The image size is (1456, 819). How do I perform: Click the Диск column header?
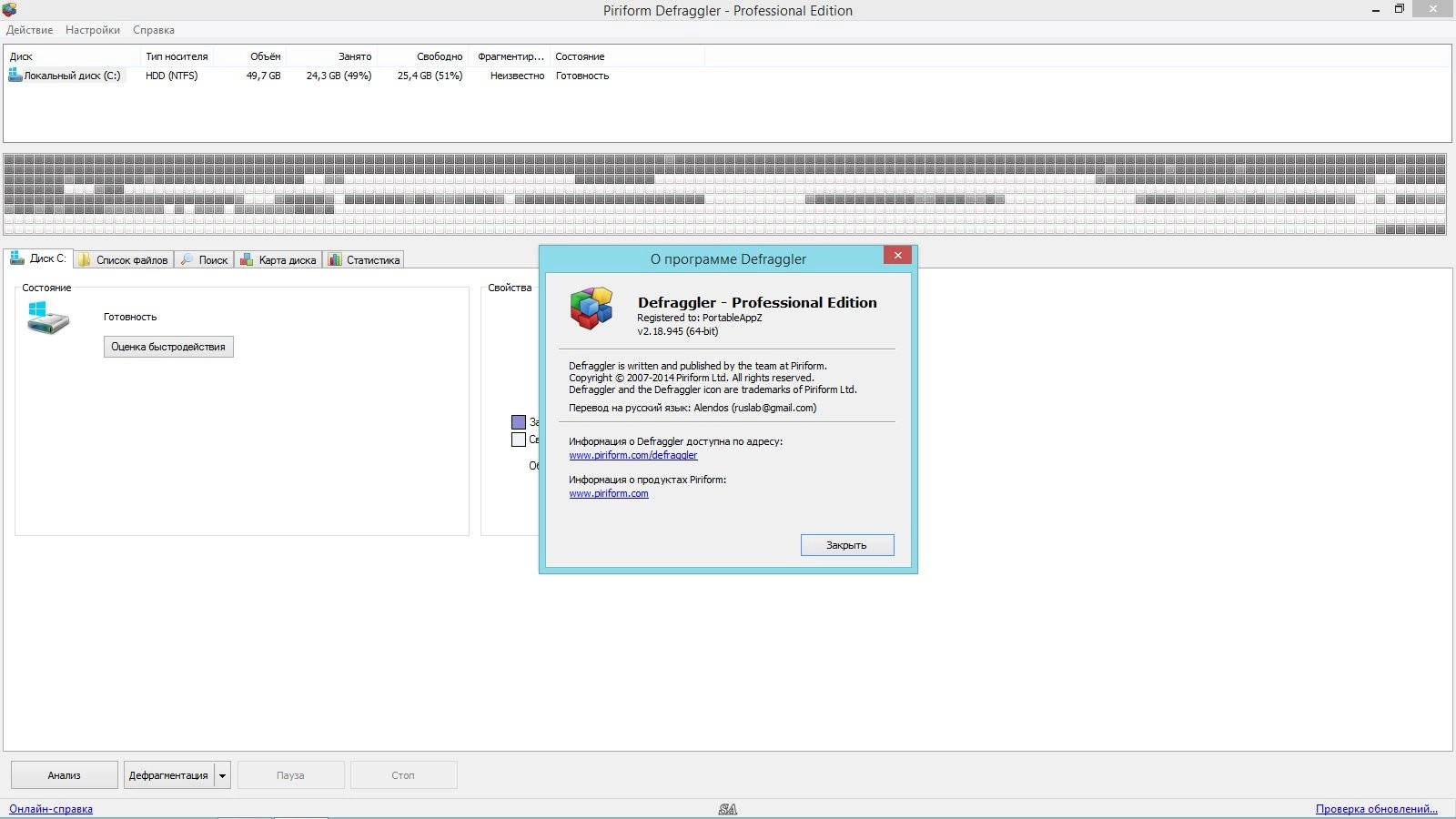click(73, 56)
